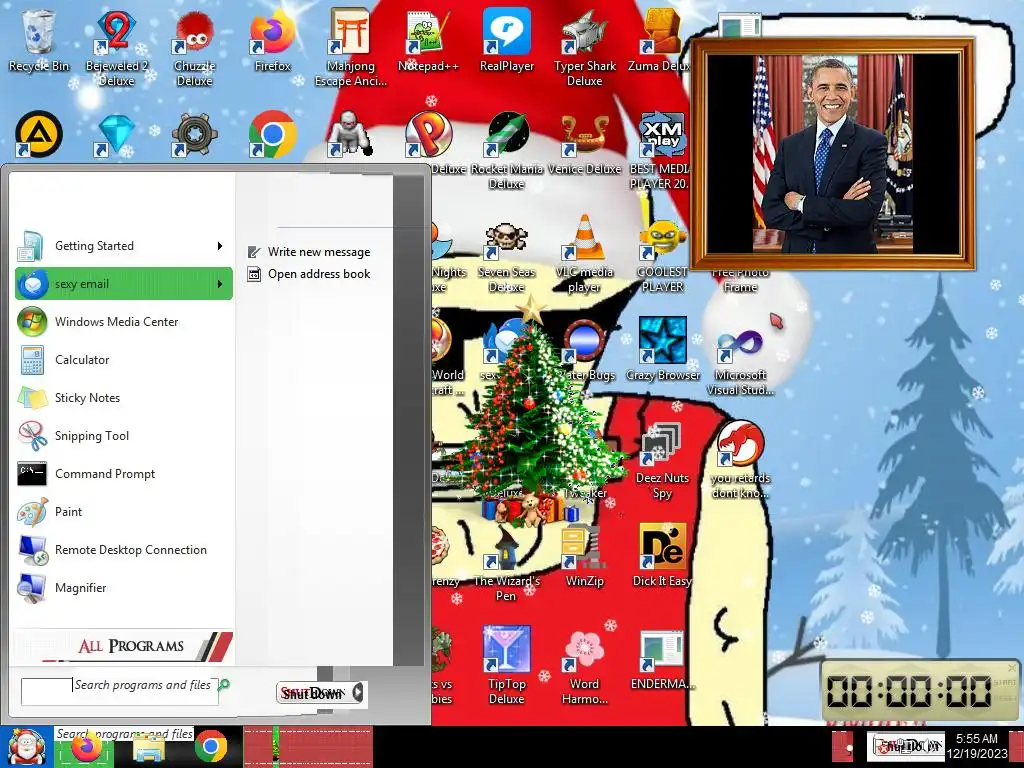Launch Bejeweled 2 Deluxe shortcut
Screen dimensions: 1024x768
(x=116, y=47)
